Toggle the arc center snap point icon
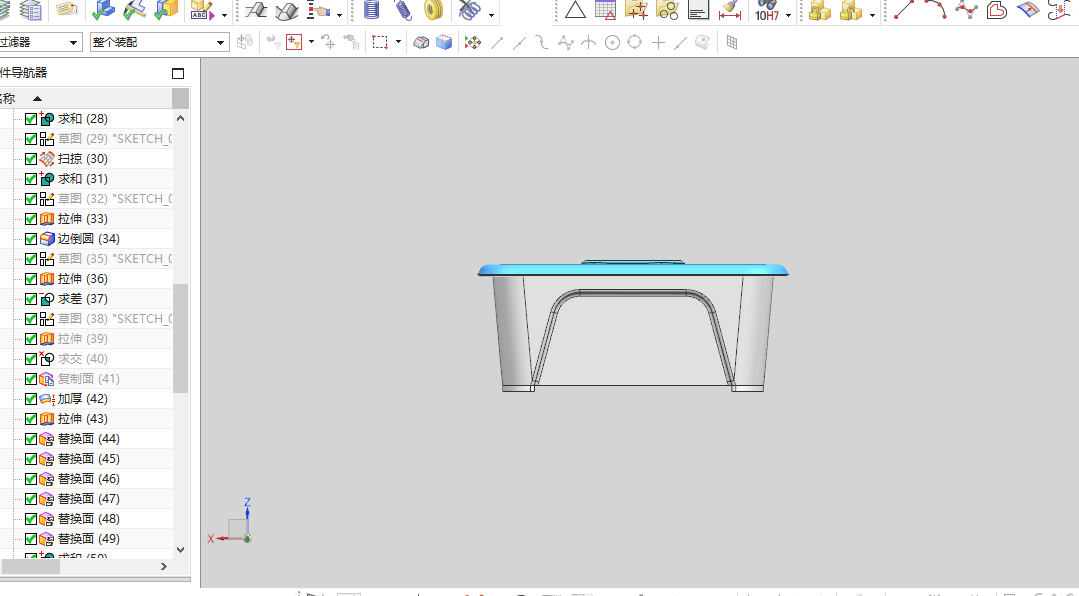Screen dimensions: 1079x596 click(612, 43)
